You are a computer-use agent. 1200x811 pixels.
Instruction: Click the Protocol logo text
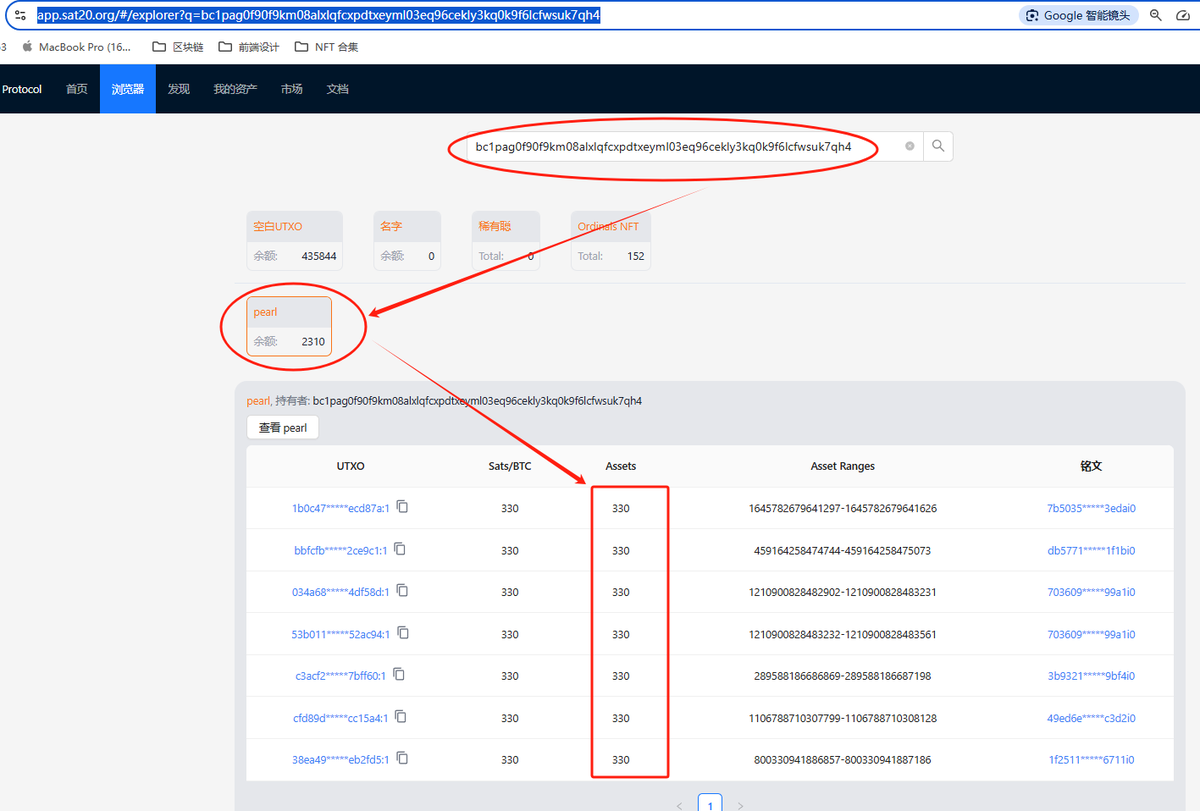tap(22, 89)
